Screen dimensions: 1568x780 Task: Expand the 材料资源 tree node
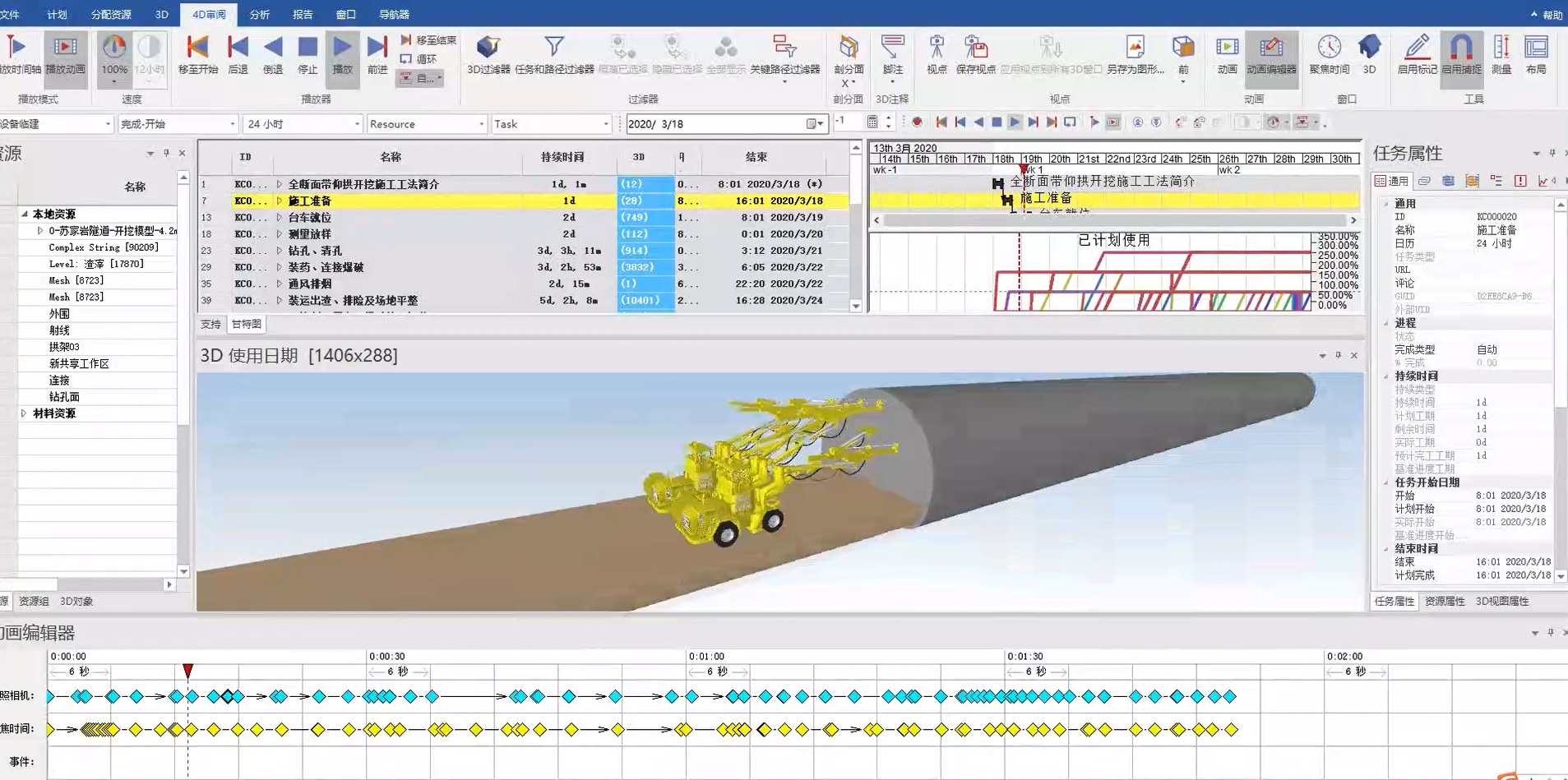point(24,413)
